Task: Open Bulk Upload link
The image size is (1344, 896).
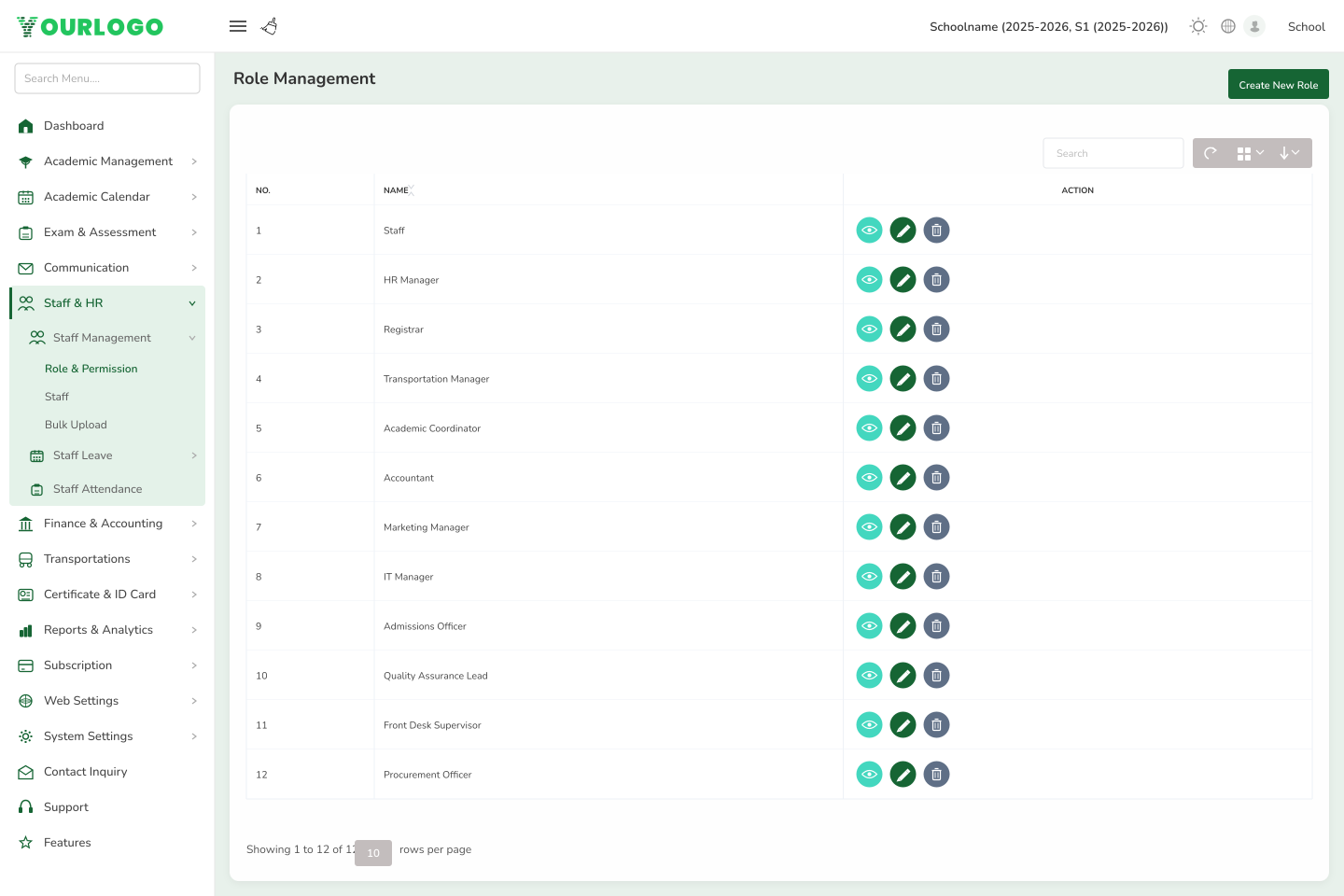Action: pyautogui.click(x=76, y=425)
